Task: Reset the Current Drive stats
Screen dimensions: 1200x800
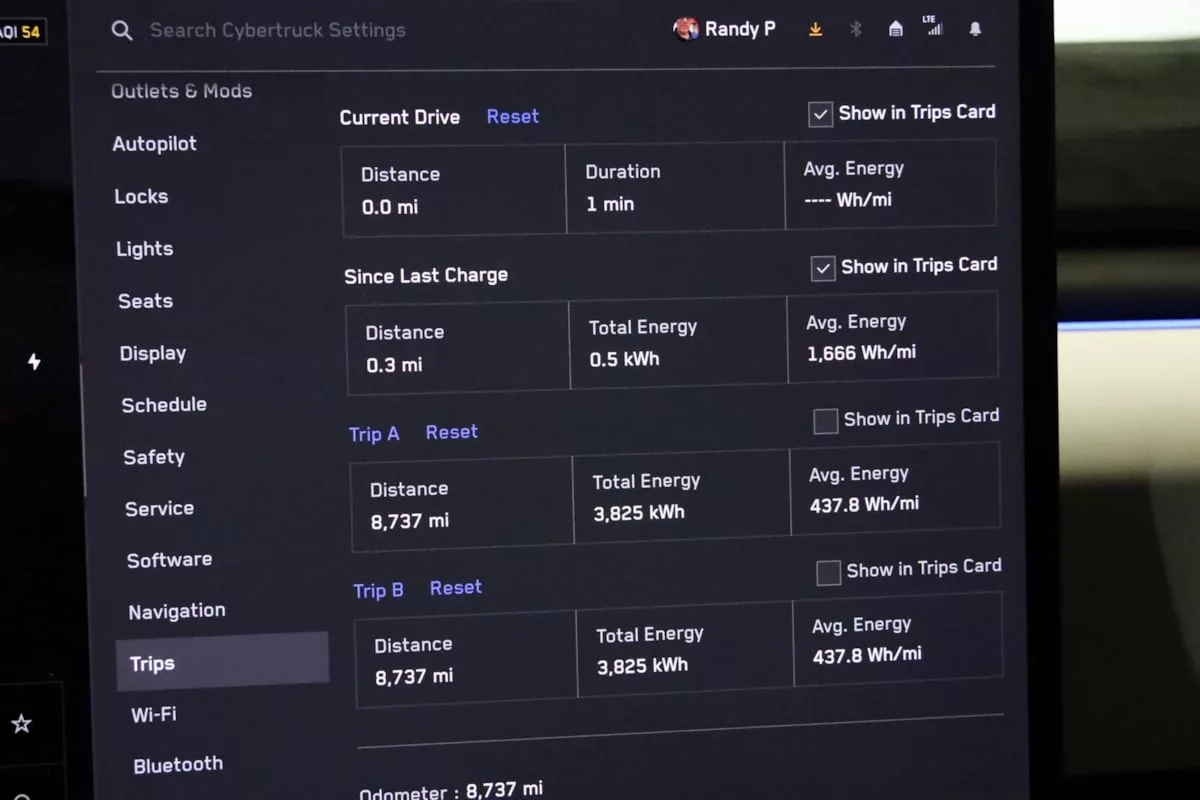Action: click(x=512, y=116)
